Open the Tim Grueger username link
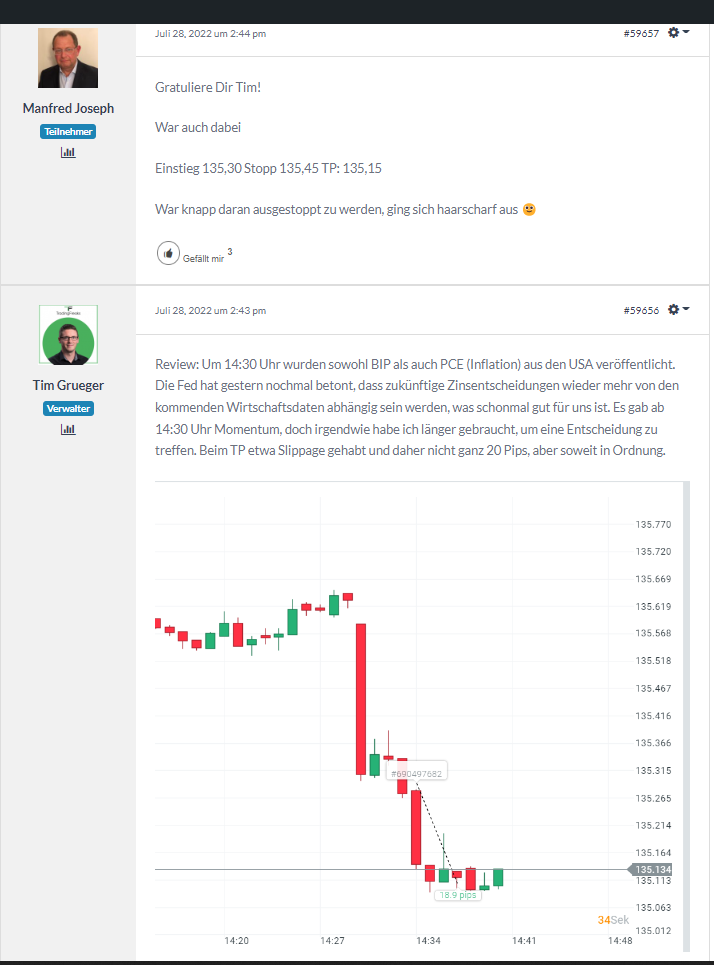This screenshot has width=714, height=965. (68, 385)
